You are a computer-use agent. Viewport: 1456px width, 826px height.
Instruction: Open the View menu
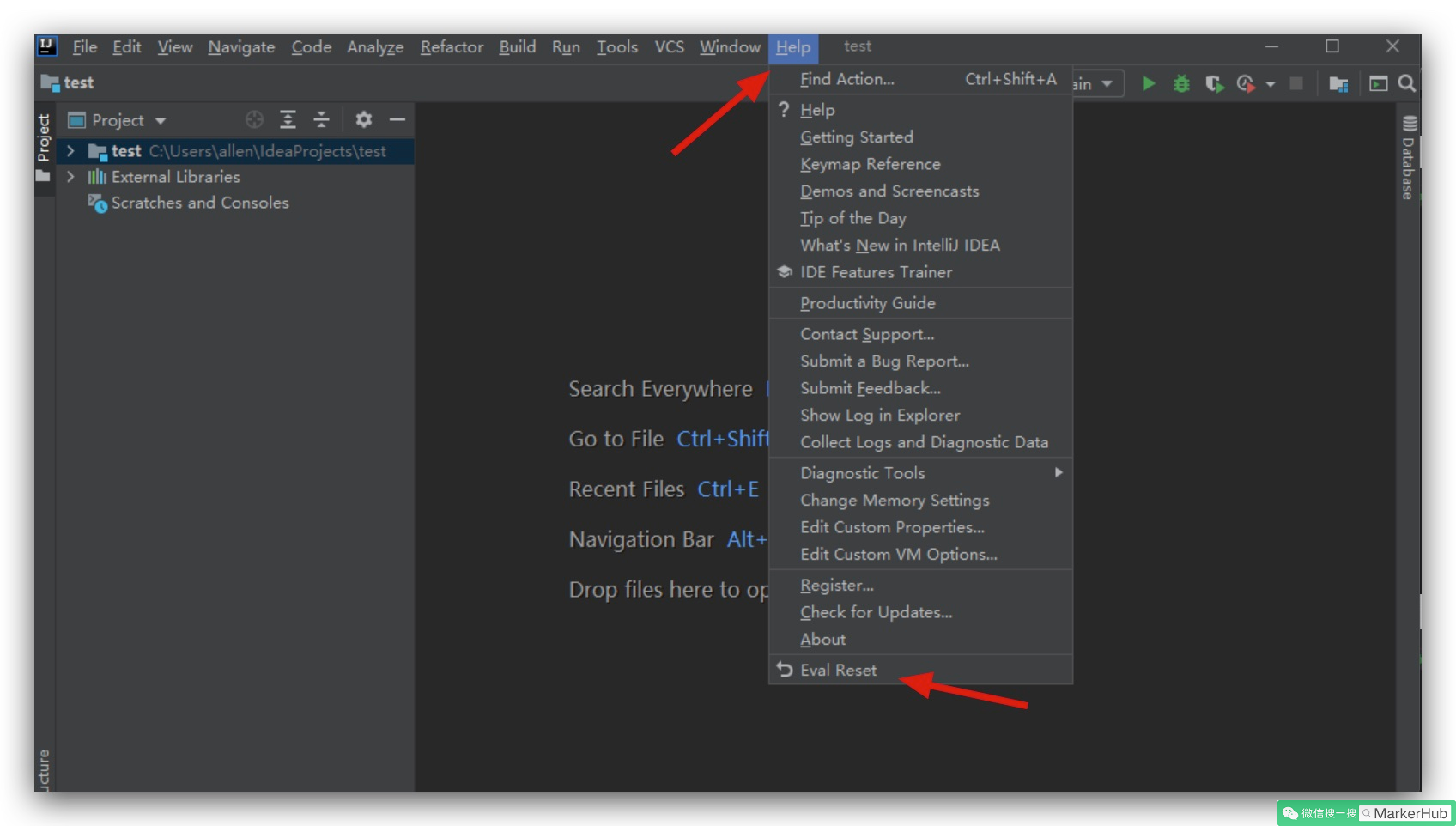click(174, 47)
